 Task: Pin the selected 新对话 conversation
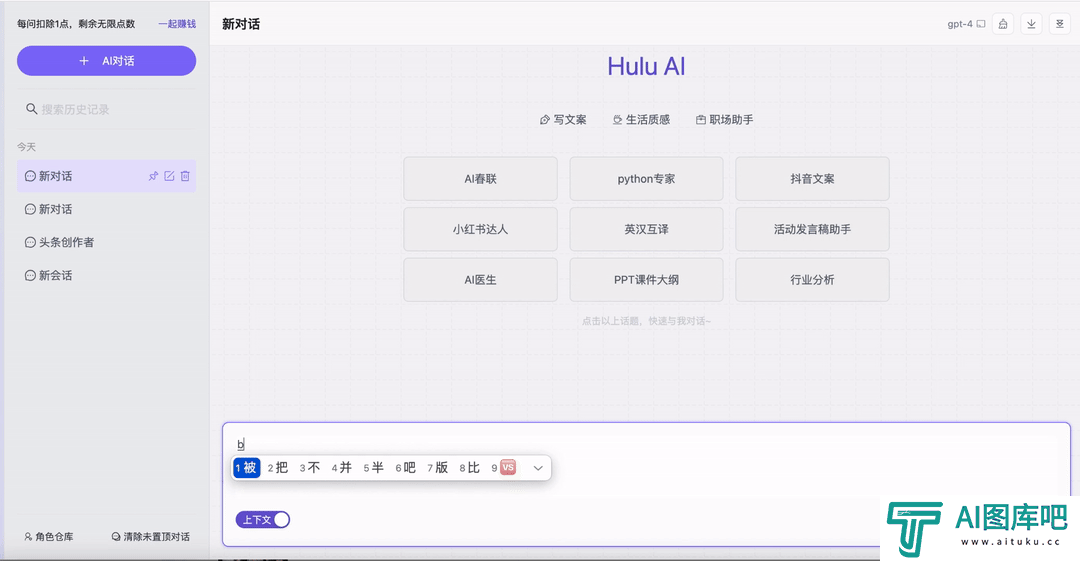coord(153,176)
